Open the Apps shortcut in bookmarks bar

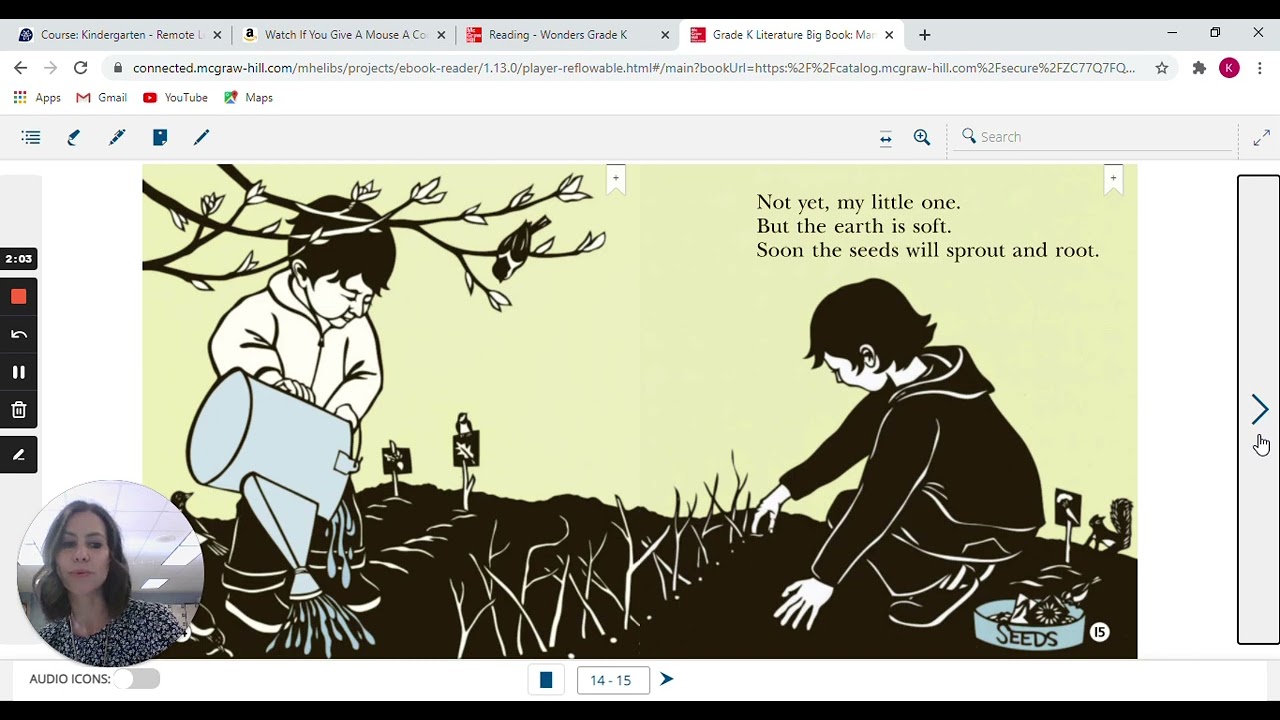(37, 98)
